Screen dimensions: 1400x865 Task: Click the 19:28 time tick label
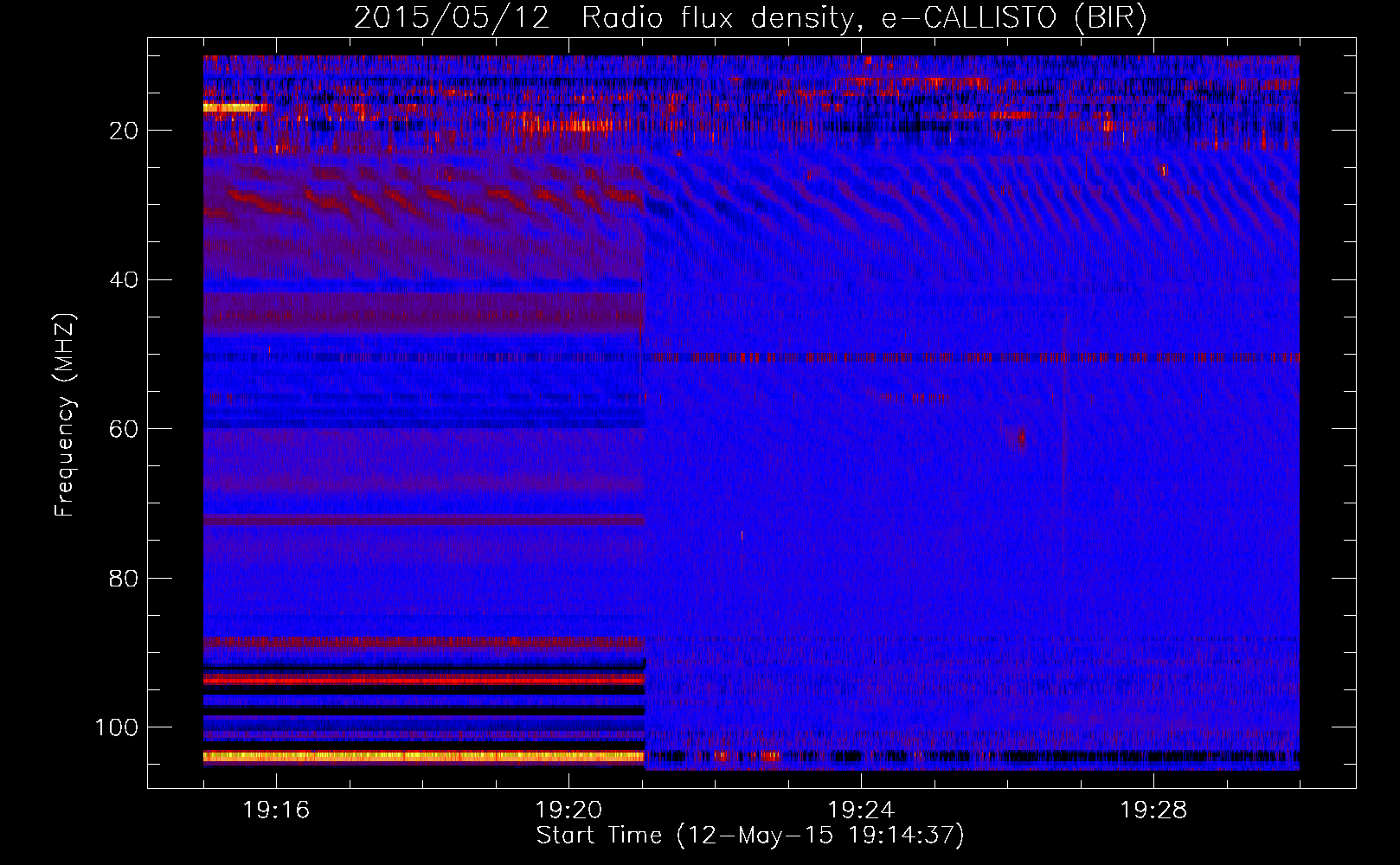1153,811
